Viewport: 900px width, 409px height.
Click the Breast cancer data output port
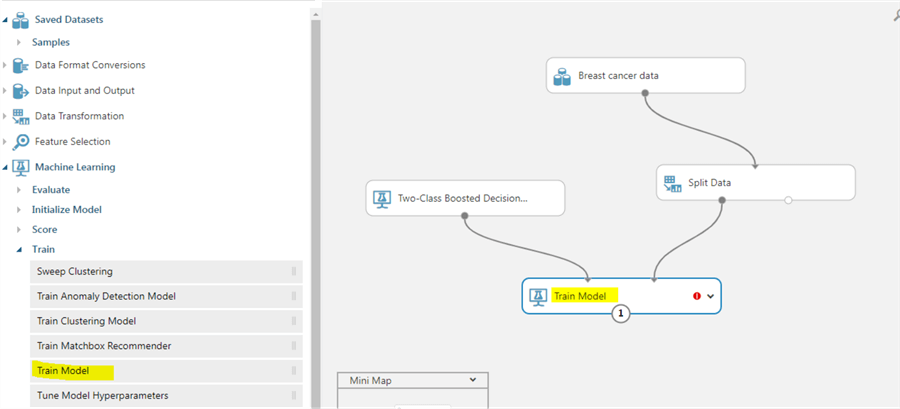click(645, 92)
